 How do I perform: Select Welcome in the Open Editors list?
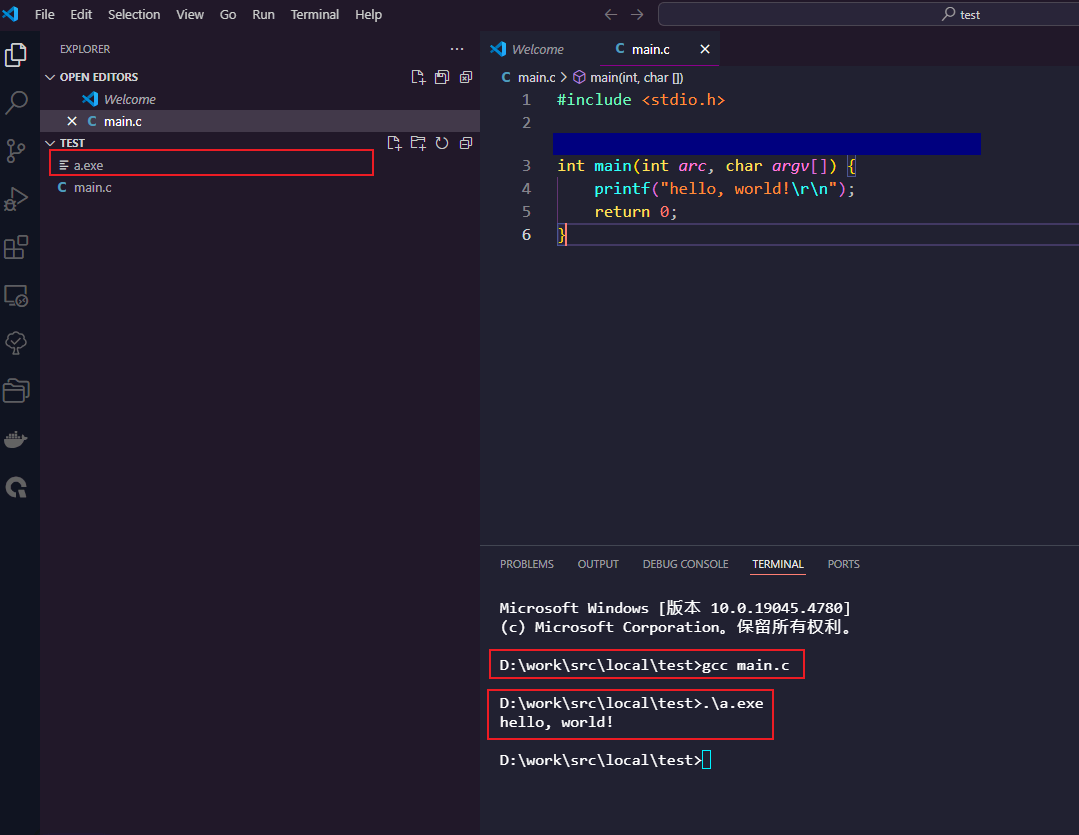260,99
